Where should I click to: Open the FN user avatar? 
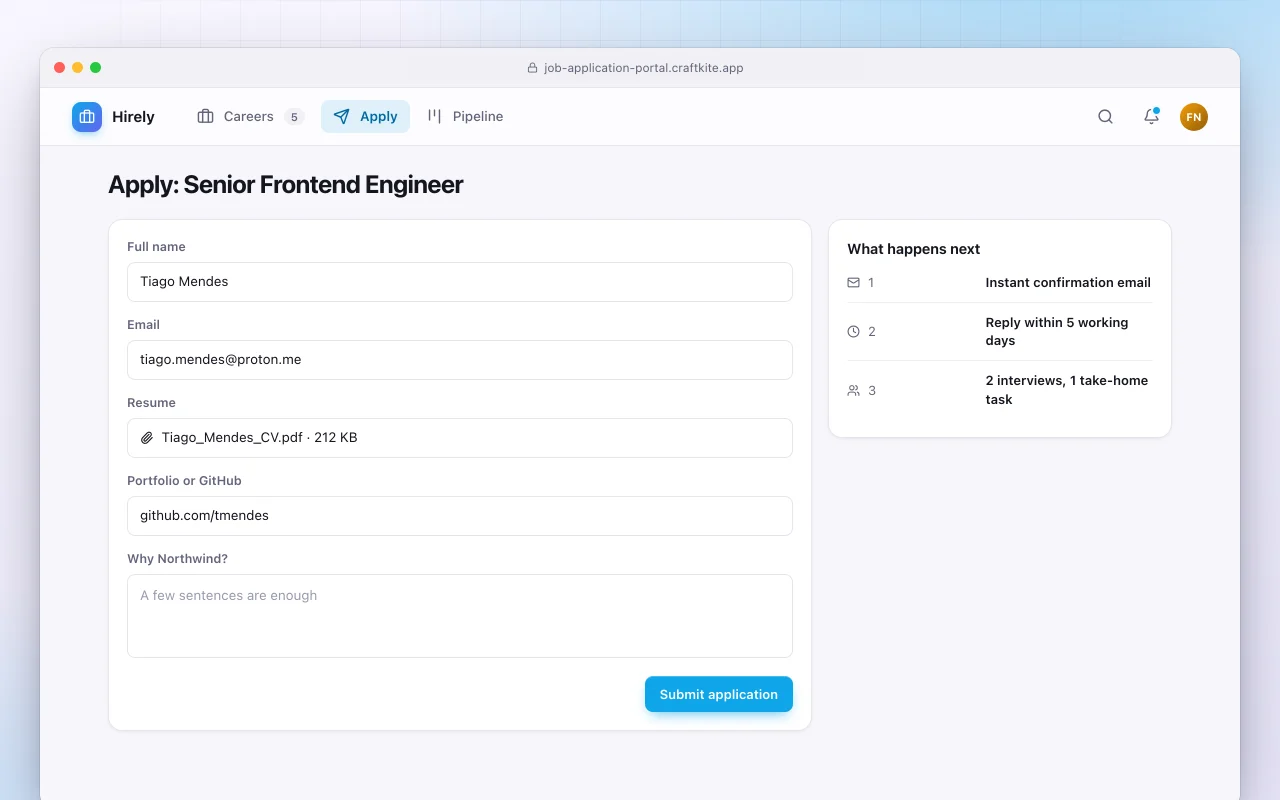(1194, 117)
